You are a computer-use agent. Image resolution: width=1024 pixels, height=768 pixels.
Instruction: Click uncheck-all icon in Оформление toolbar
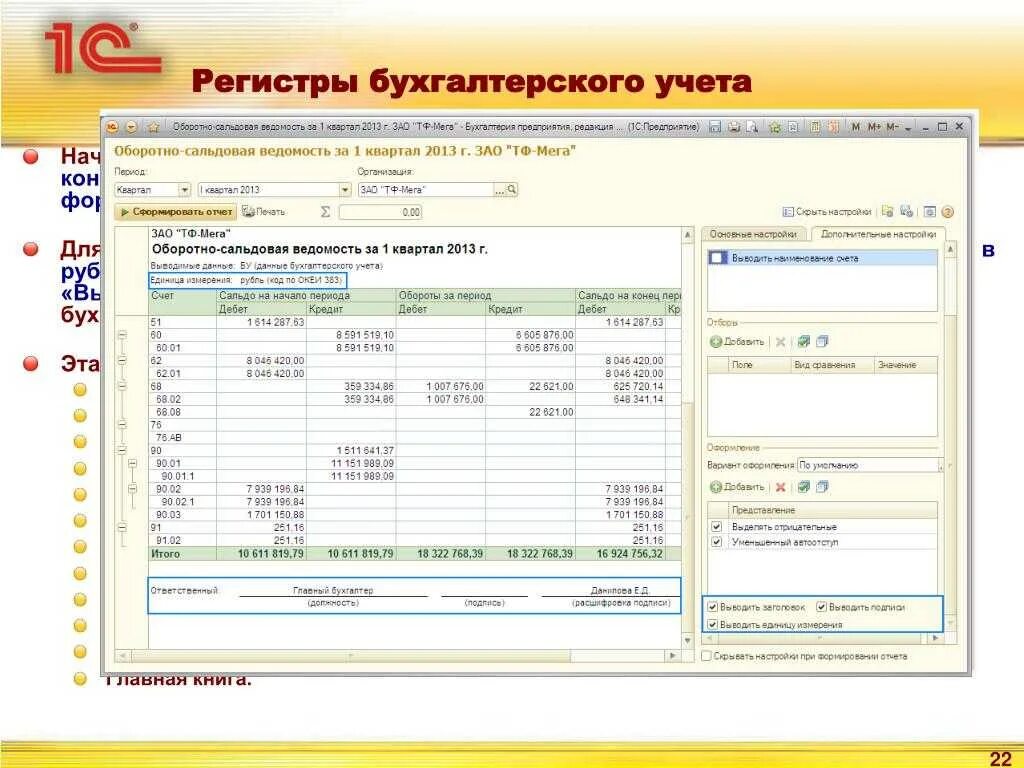822,487
